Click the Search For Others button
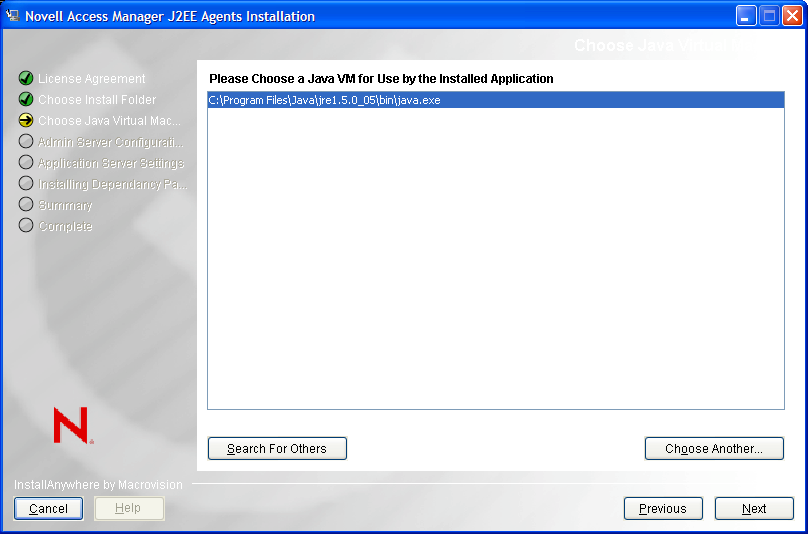808x534 pixels. (x=277, y=448)
